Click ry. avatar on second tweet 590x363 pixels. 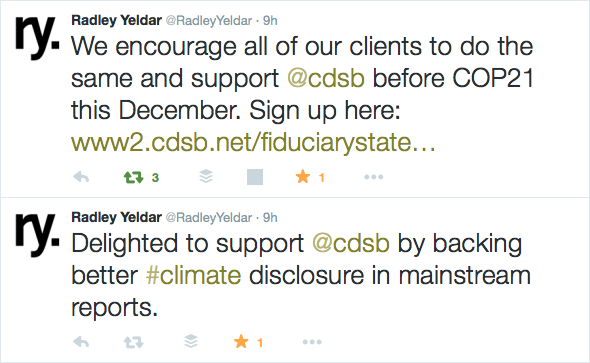point(37,234)
